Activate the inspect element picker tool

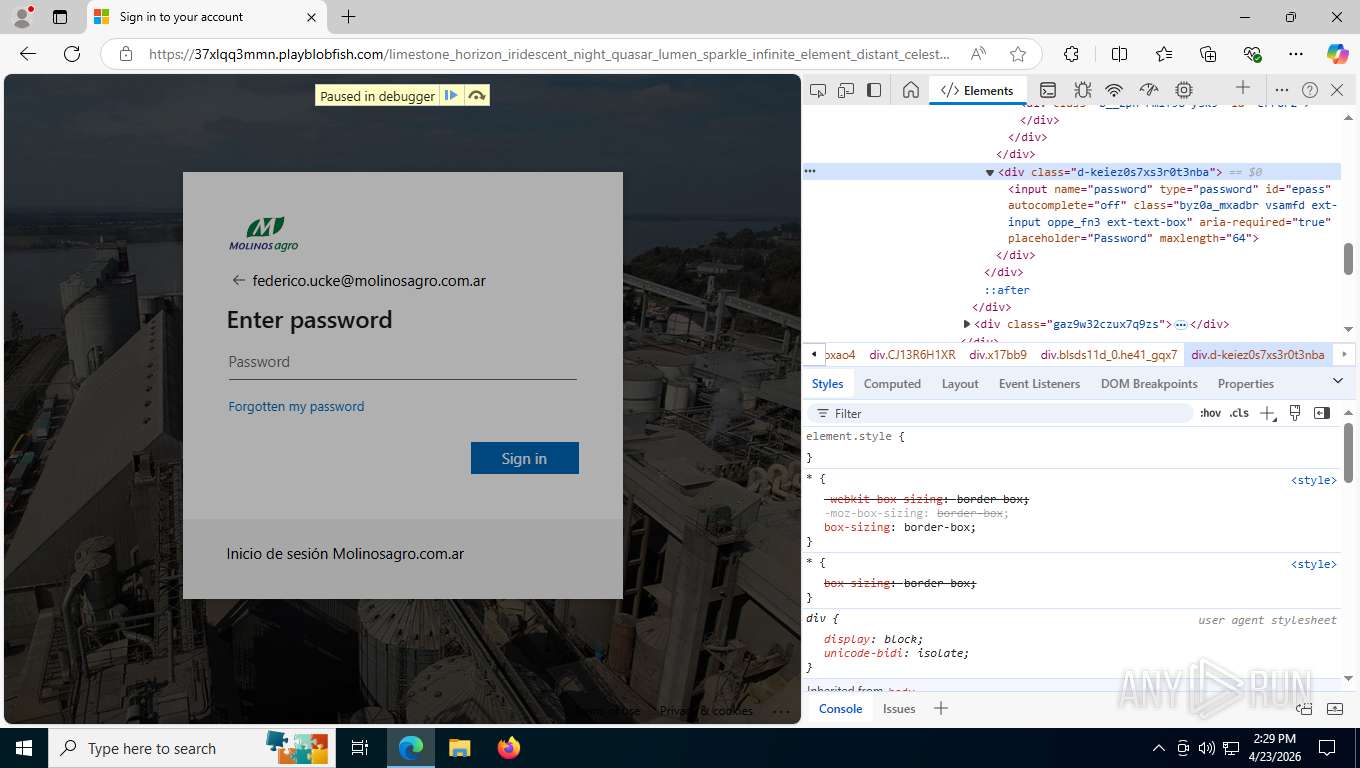[x=818, y=90]
